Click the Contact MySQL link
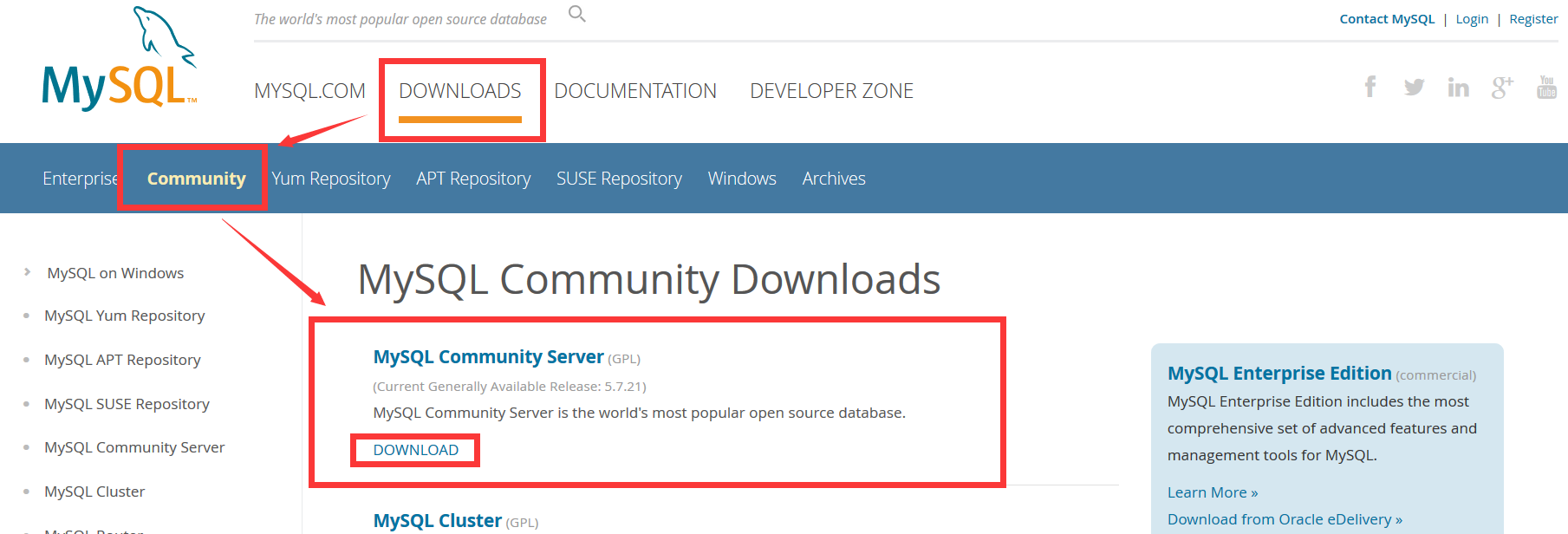The width and height of the screenshot is (1568, 534). click(x=1387, y=19)
